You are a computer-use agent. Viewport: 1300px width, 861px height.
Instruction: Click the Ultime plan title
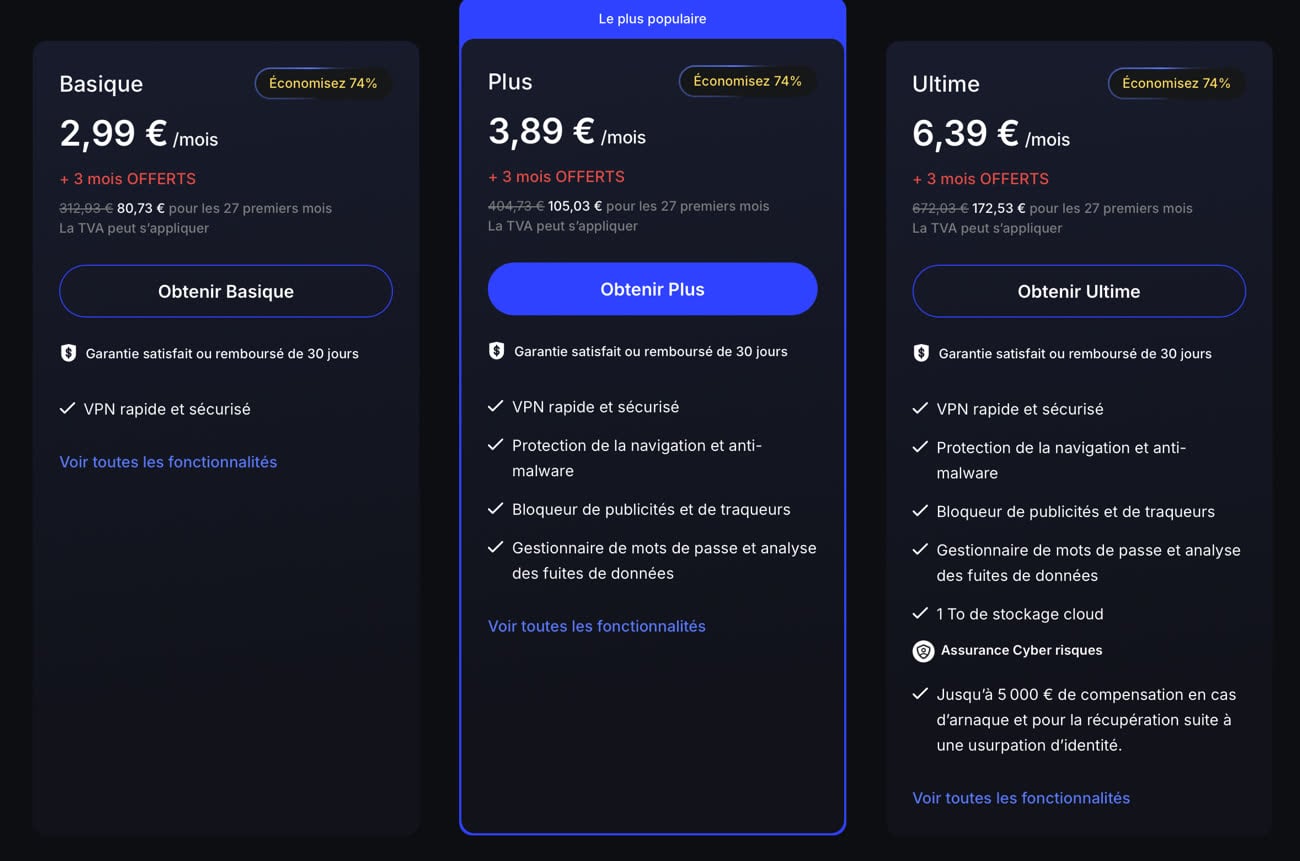tap(945, 84)
